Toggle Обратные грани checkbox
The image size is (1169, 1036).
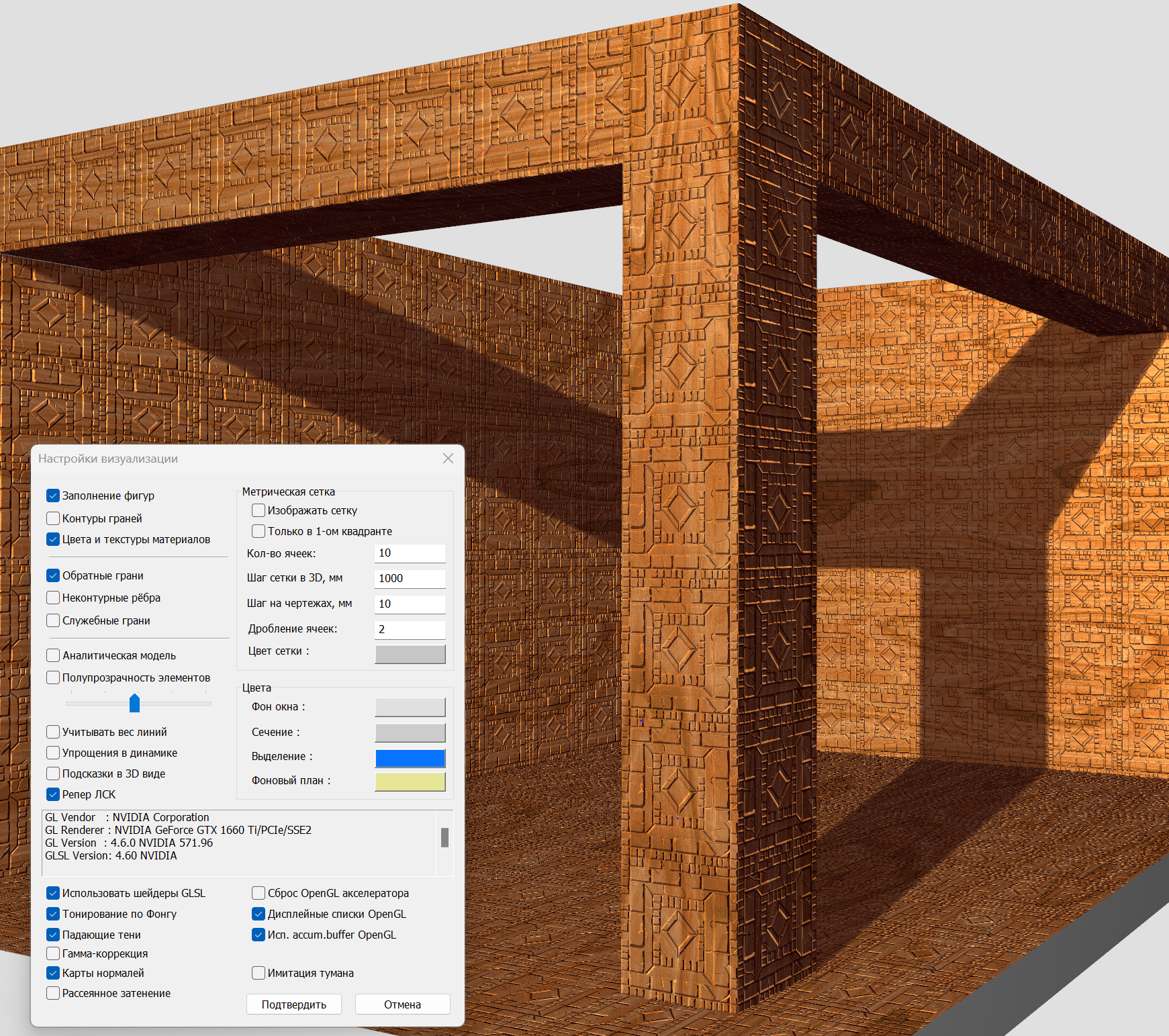(x=53, y=575)
